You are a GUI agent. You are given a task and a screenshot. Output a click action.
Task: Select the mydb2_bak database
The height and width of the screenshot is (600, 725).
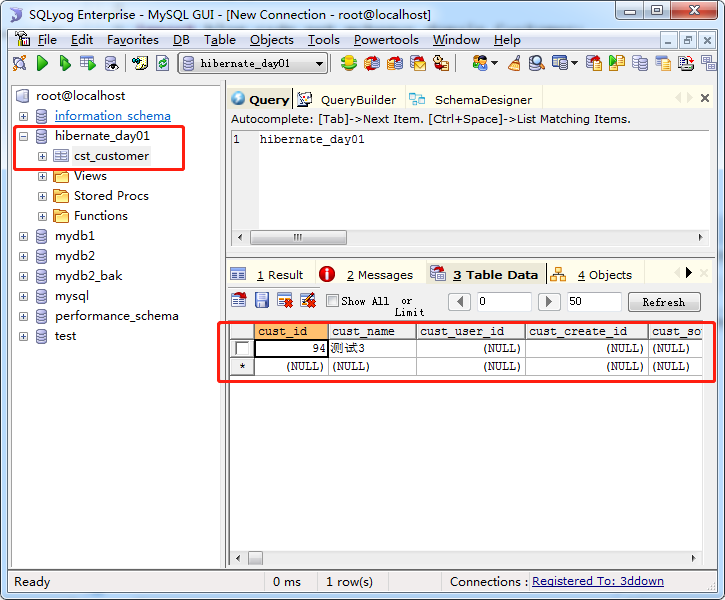pyautogui.click(x=88, y=276)
